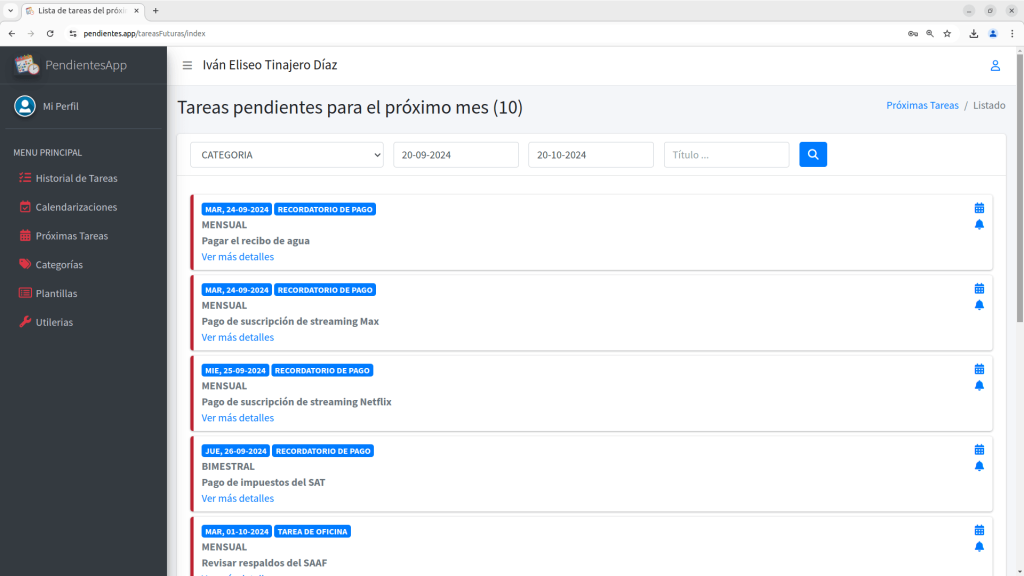Click Ver más detalles for streaming Max
Image resolution: width=1024 pixels, height=576 pixels.
click(x=238, y=337)
